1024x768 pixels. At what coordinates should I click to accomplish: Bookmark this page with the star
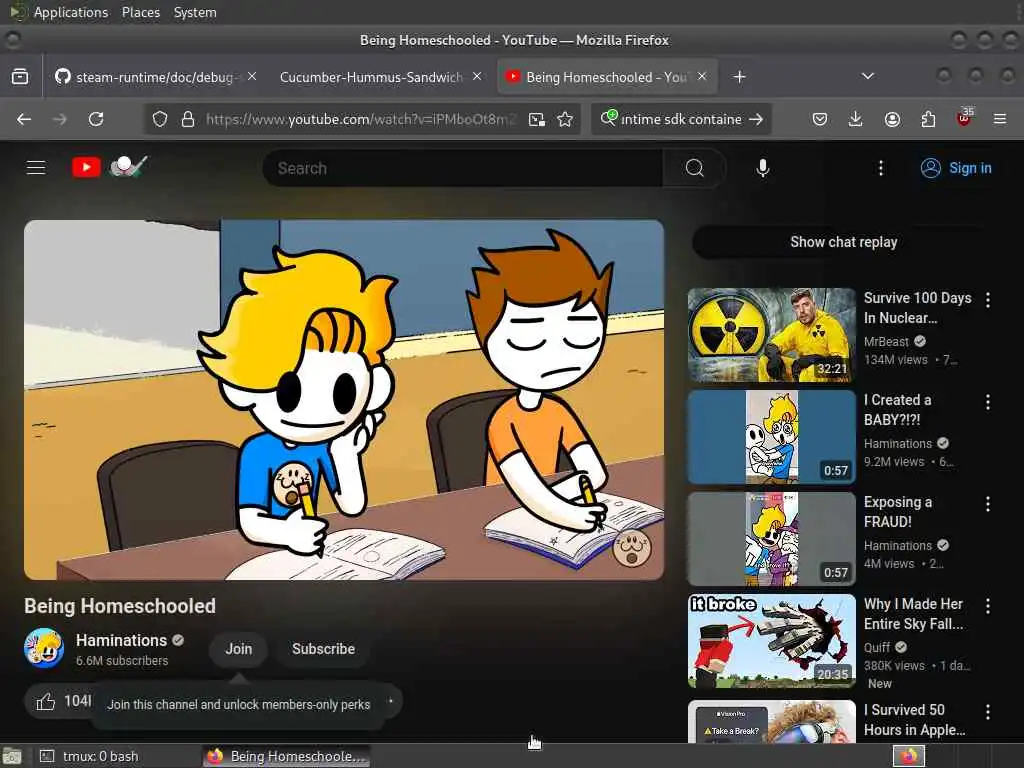[565, 119]
